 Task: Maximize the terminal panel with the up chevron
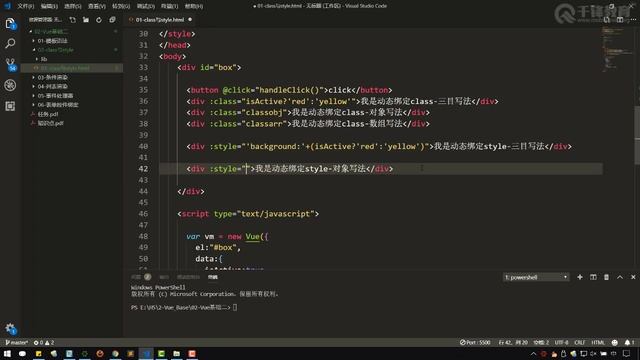pyautogui.click(x=620, y=277)
